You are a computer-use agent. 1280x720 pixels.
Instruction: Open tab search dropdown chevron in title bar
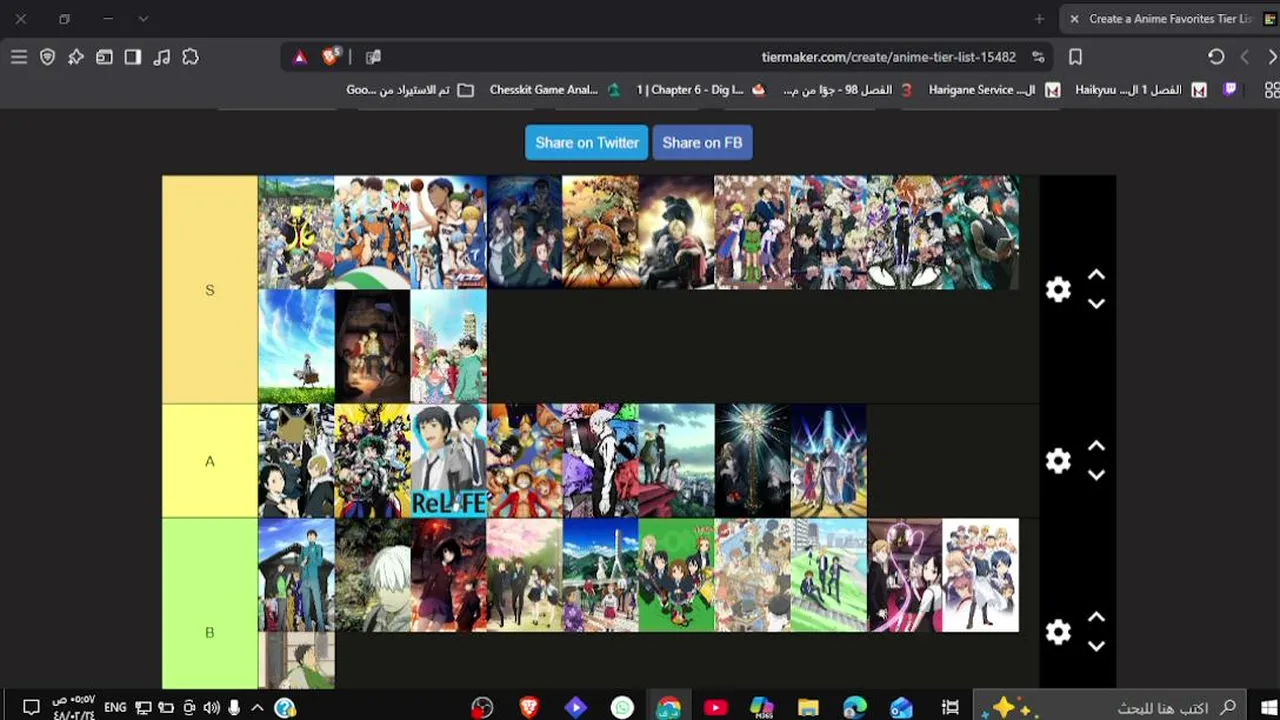click(143, 19)
